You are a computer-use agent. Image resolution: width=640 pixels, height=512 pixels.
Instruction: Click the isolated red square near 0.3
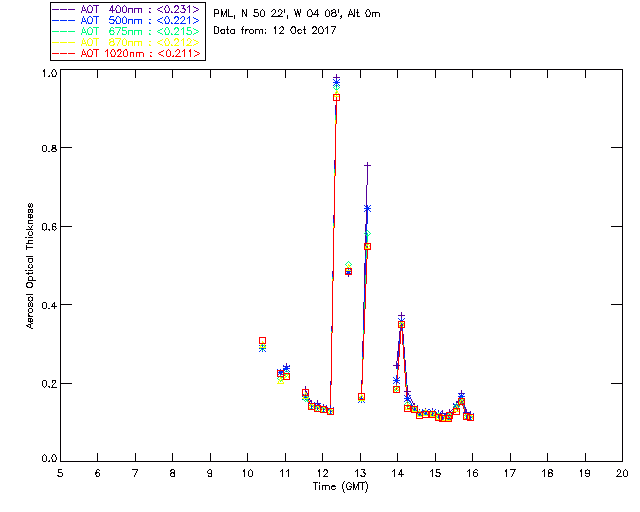pos(262,341)
